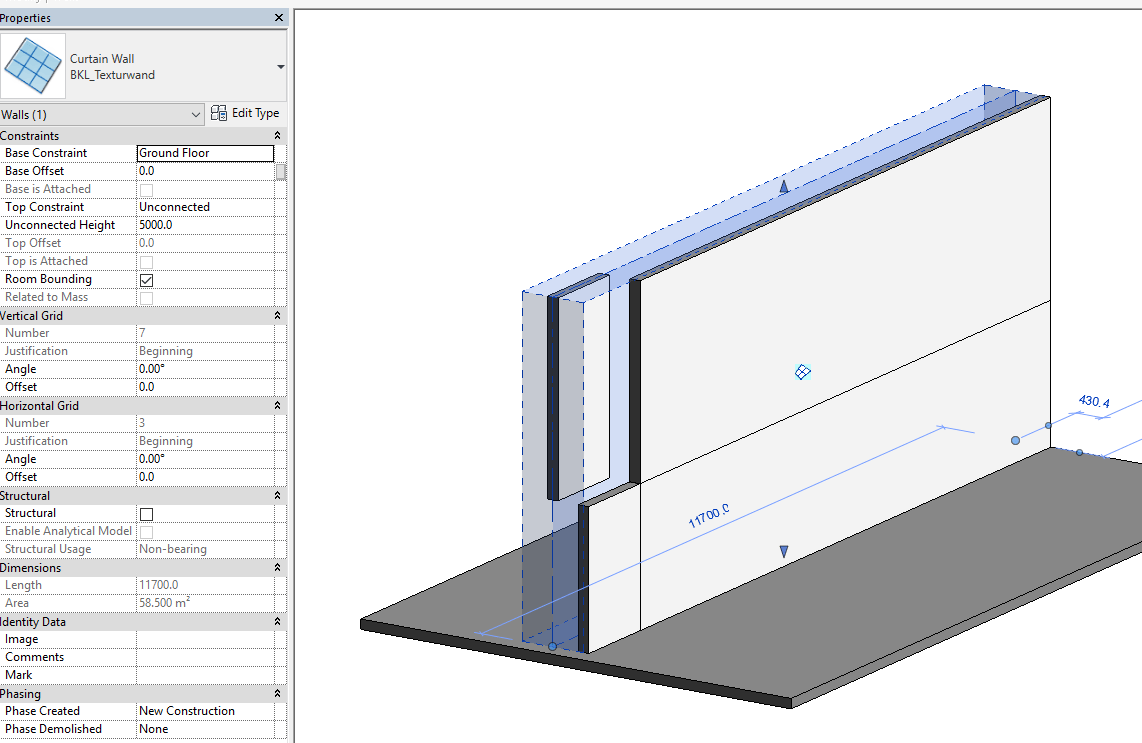The width and height of the screenshot is (1142, 743).
Task: Click the Vertical Grid Justification Beginning value
Action: (205, 351)
